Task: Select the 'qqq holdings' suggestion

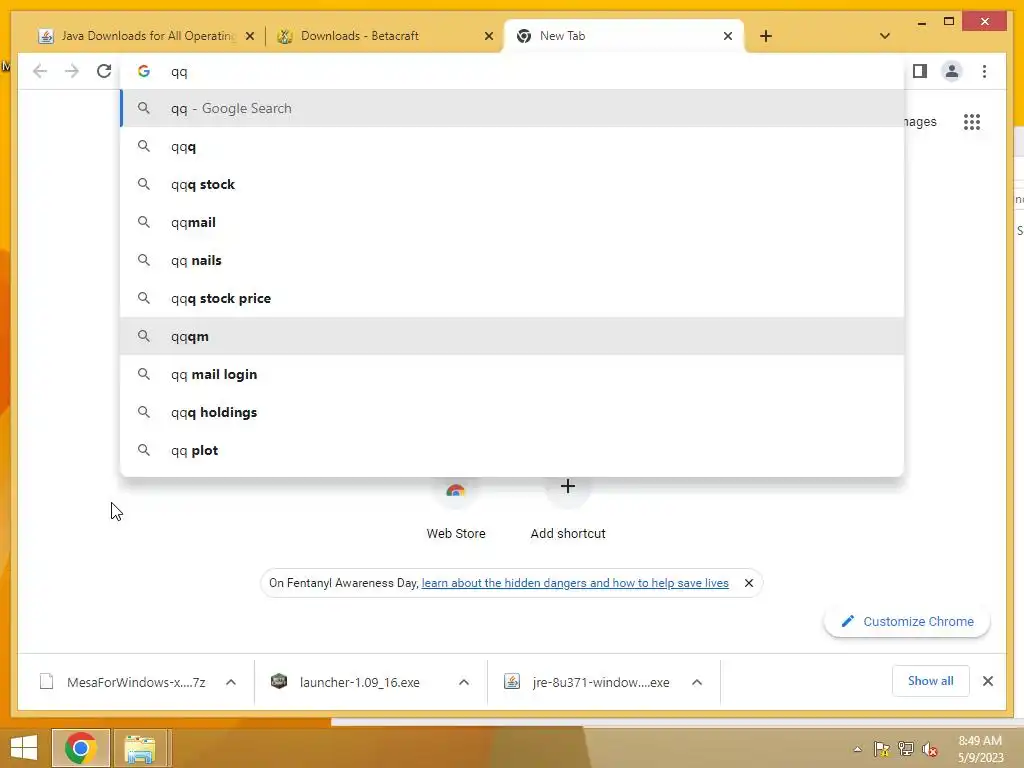Action: tap(512, 412)
